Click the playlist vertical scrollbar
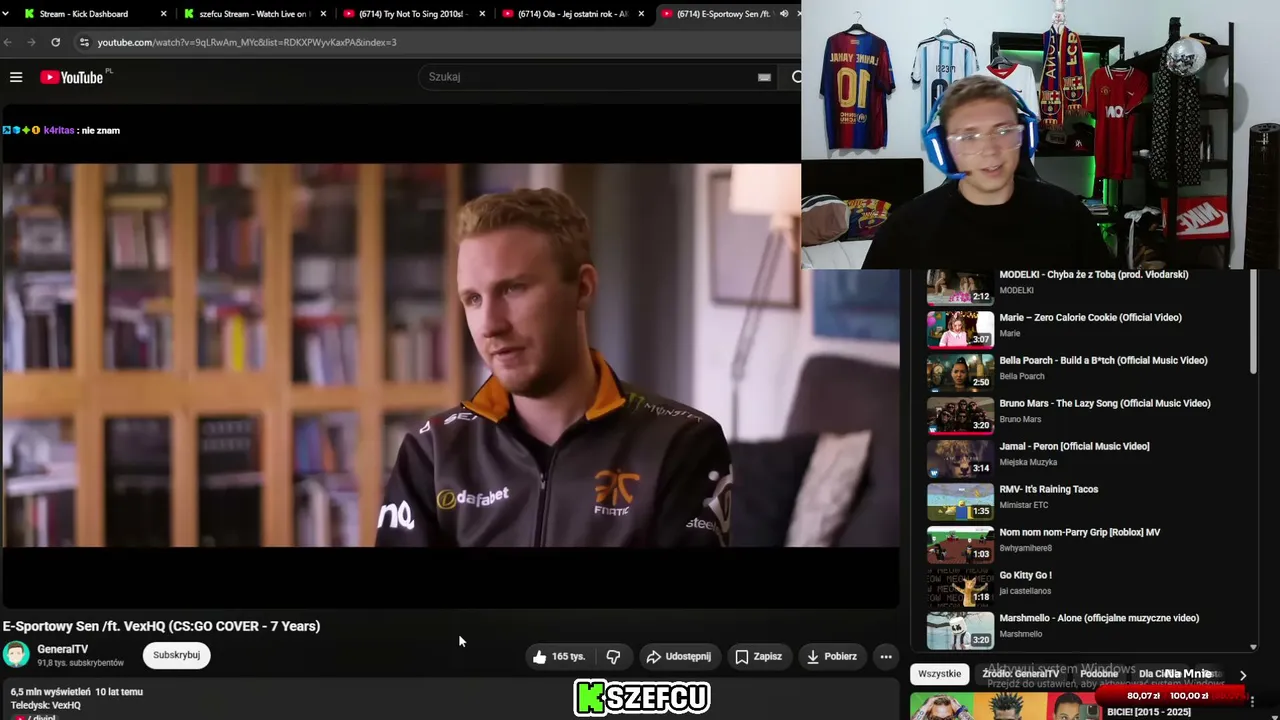Screen dimensions: 1280x720 (1253, 320)
